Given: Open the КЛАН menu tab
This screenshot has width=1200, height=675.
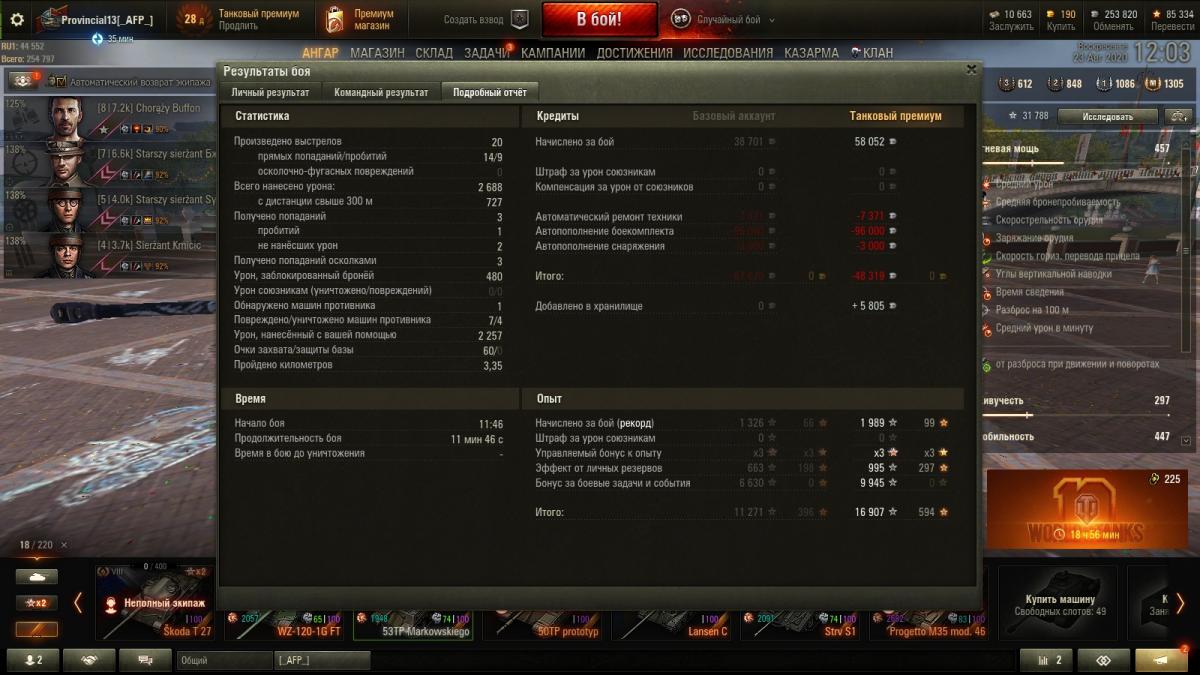Looking at the screenshot, I should point(872,53).
